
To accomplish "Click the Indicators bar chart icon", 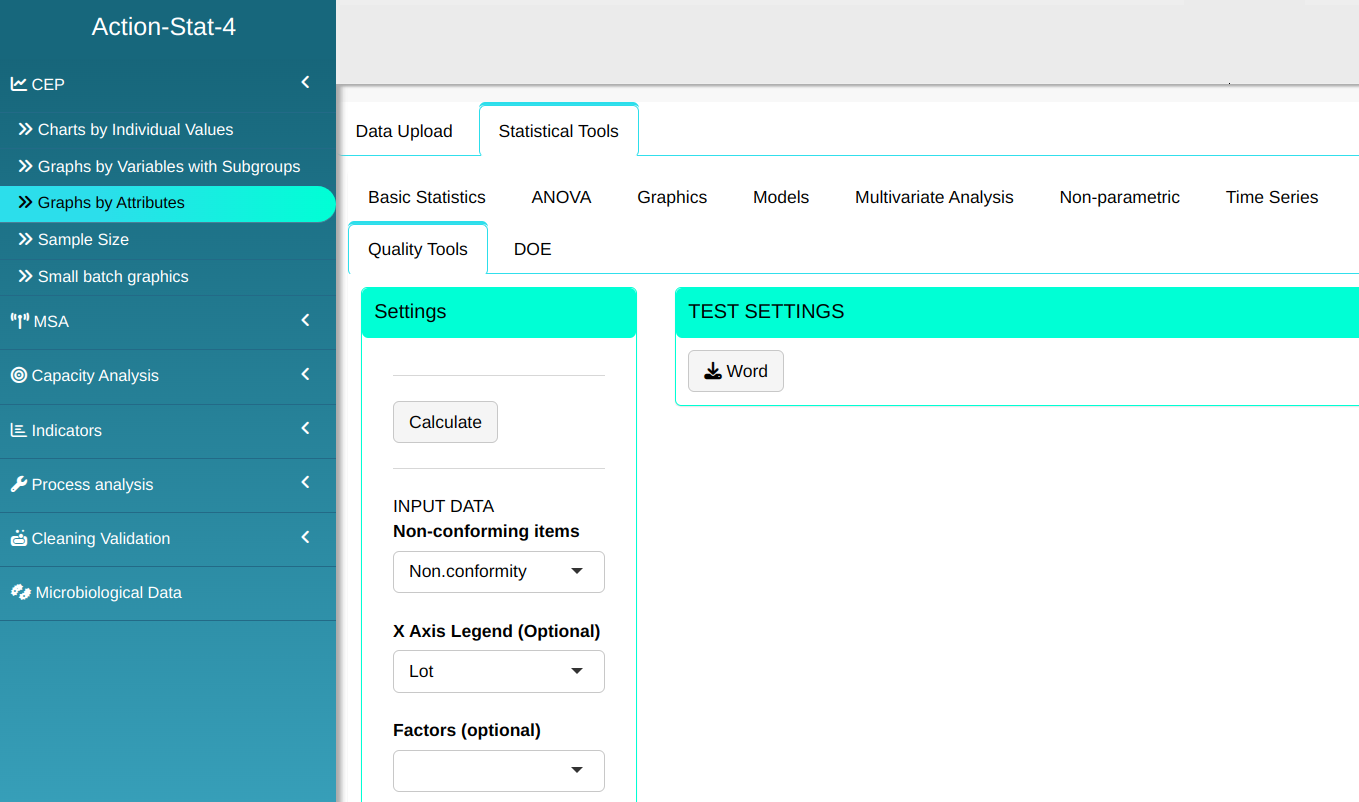I will point(18,430).
